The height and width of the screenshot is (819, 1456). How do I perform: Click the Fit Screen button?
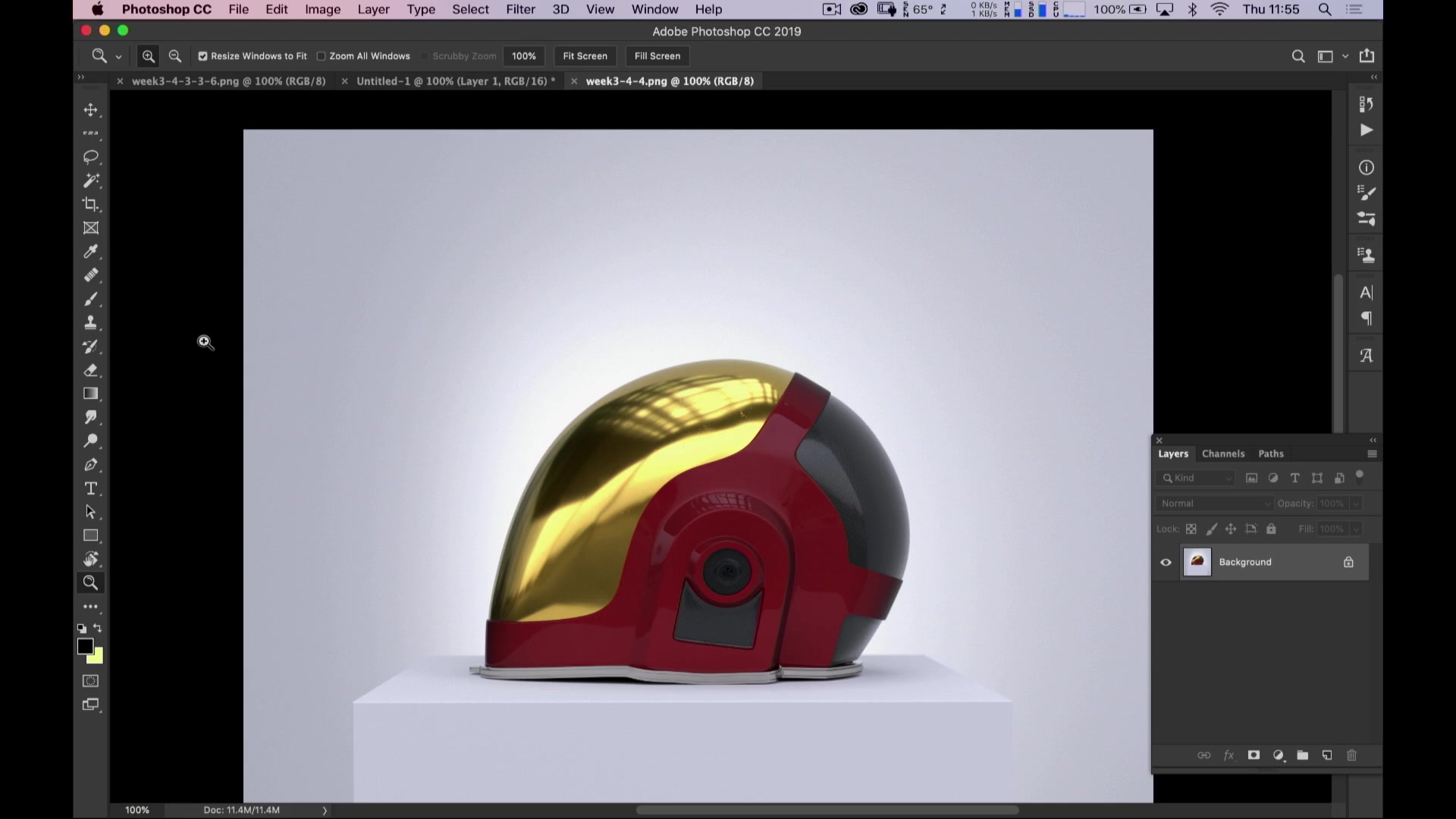[585, 56]
